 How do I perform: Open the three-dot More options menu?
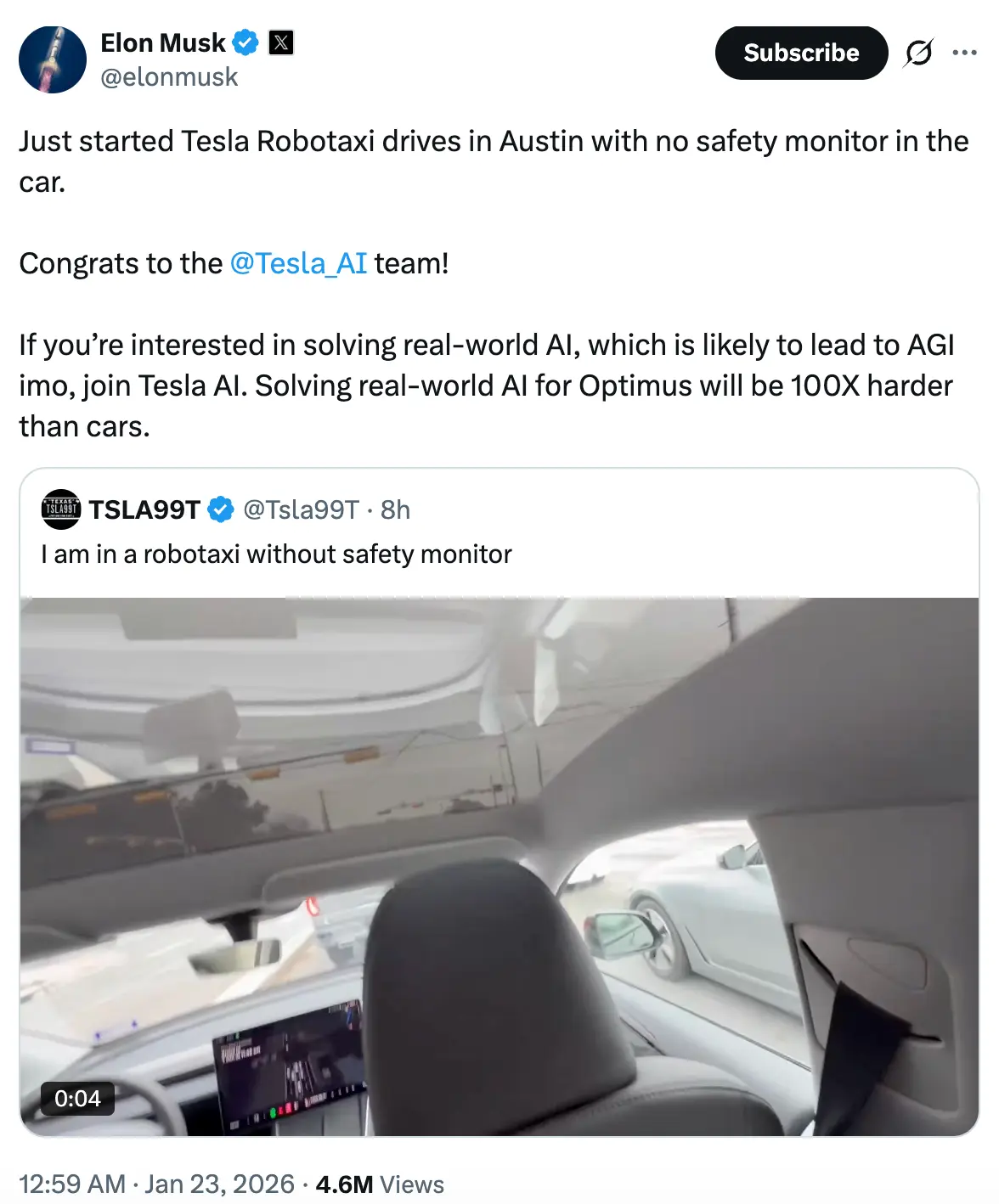964,53
